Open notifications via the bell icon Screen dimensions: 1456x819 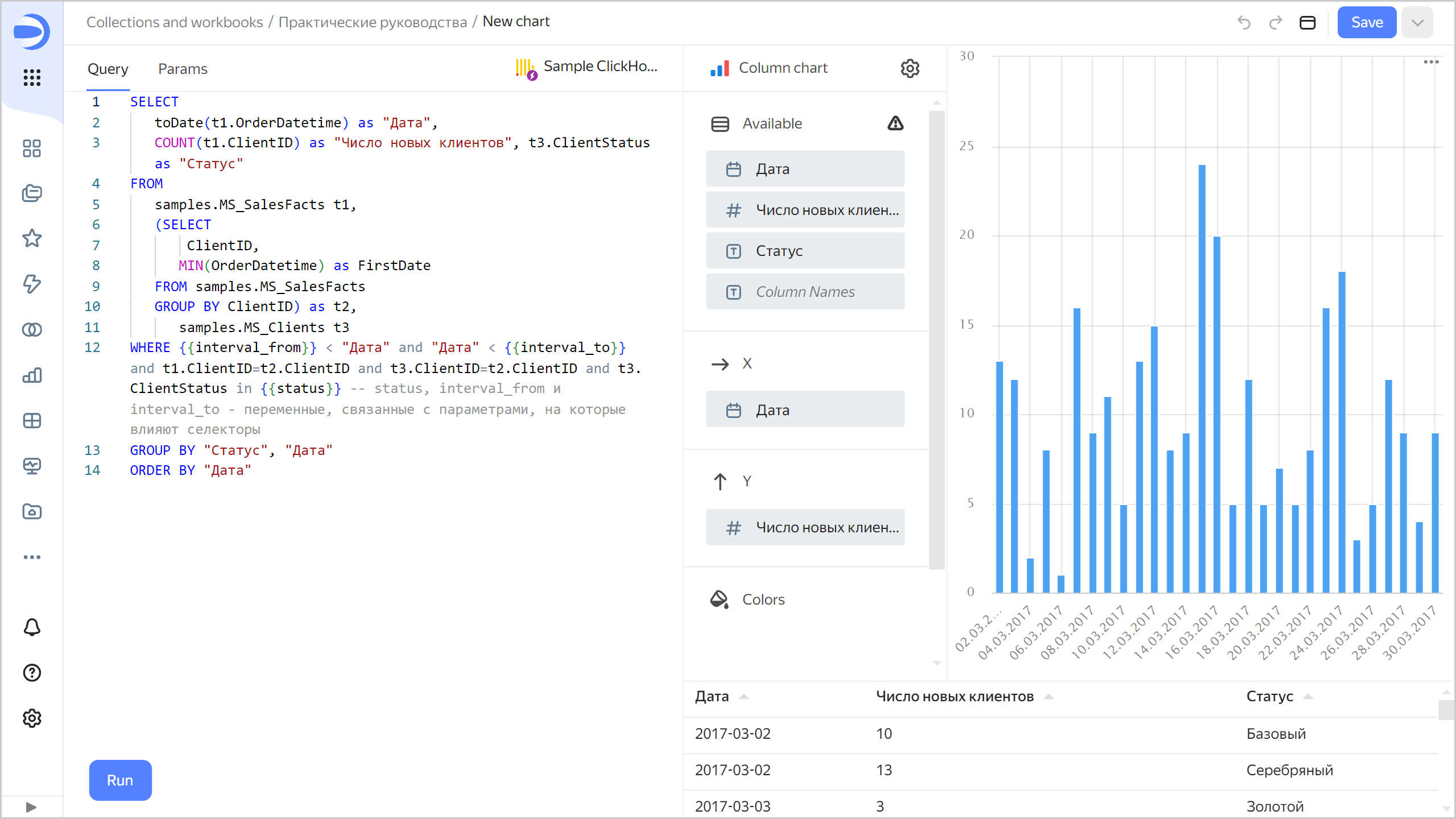point(32,627)
